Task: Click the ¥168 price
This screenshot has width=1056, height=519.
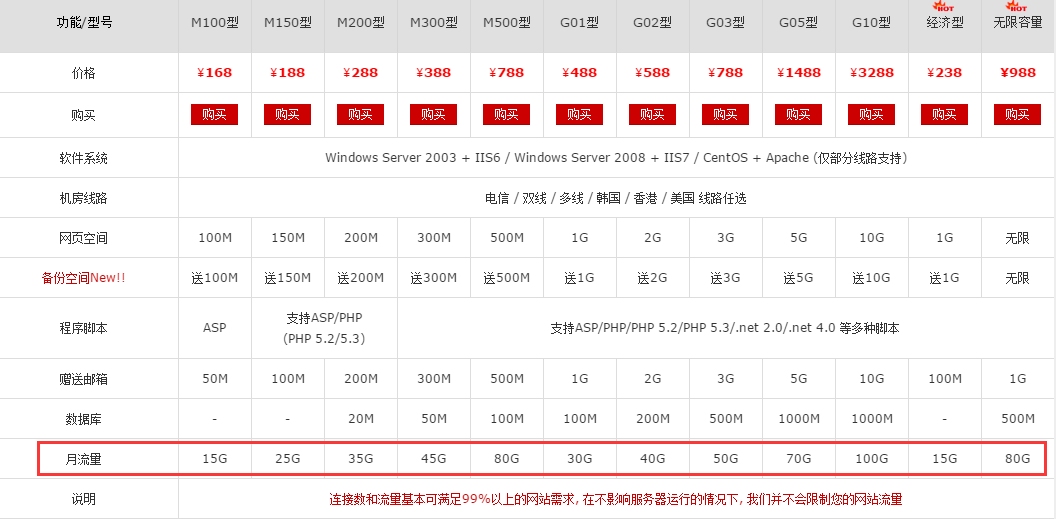Action: tap(214, 73)
